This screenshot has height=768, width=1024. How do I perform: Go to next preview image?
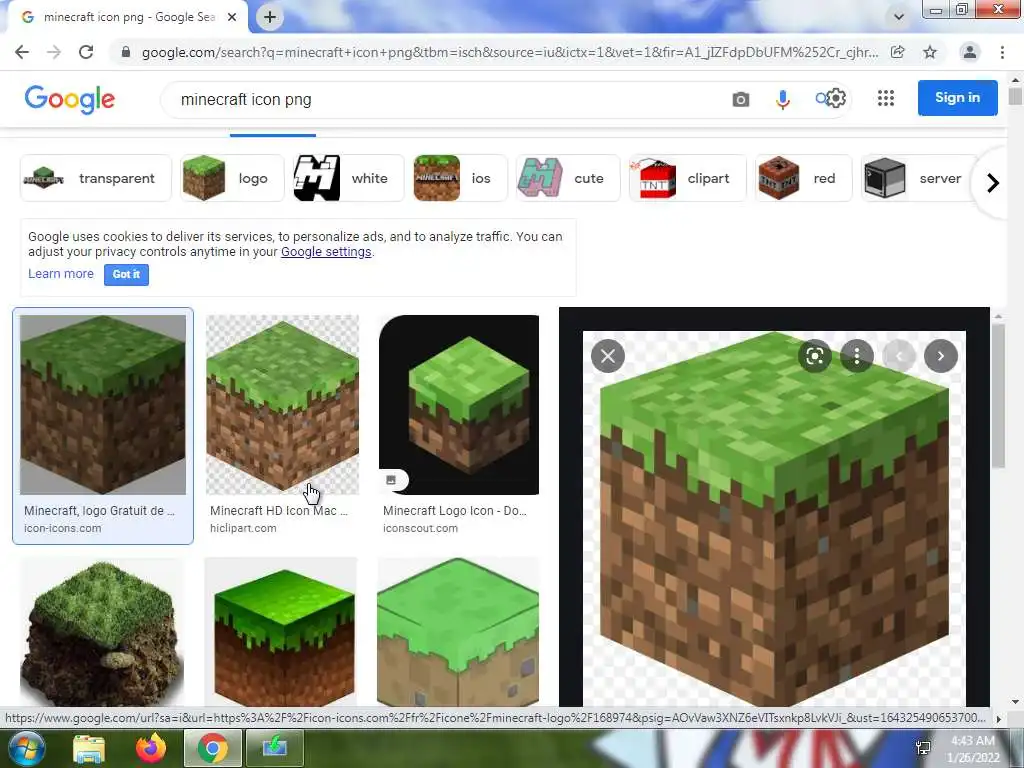[941, 356]
